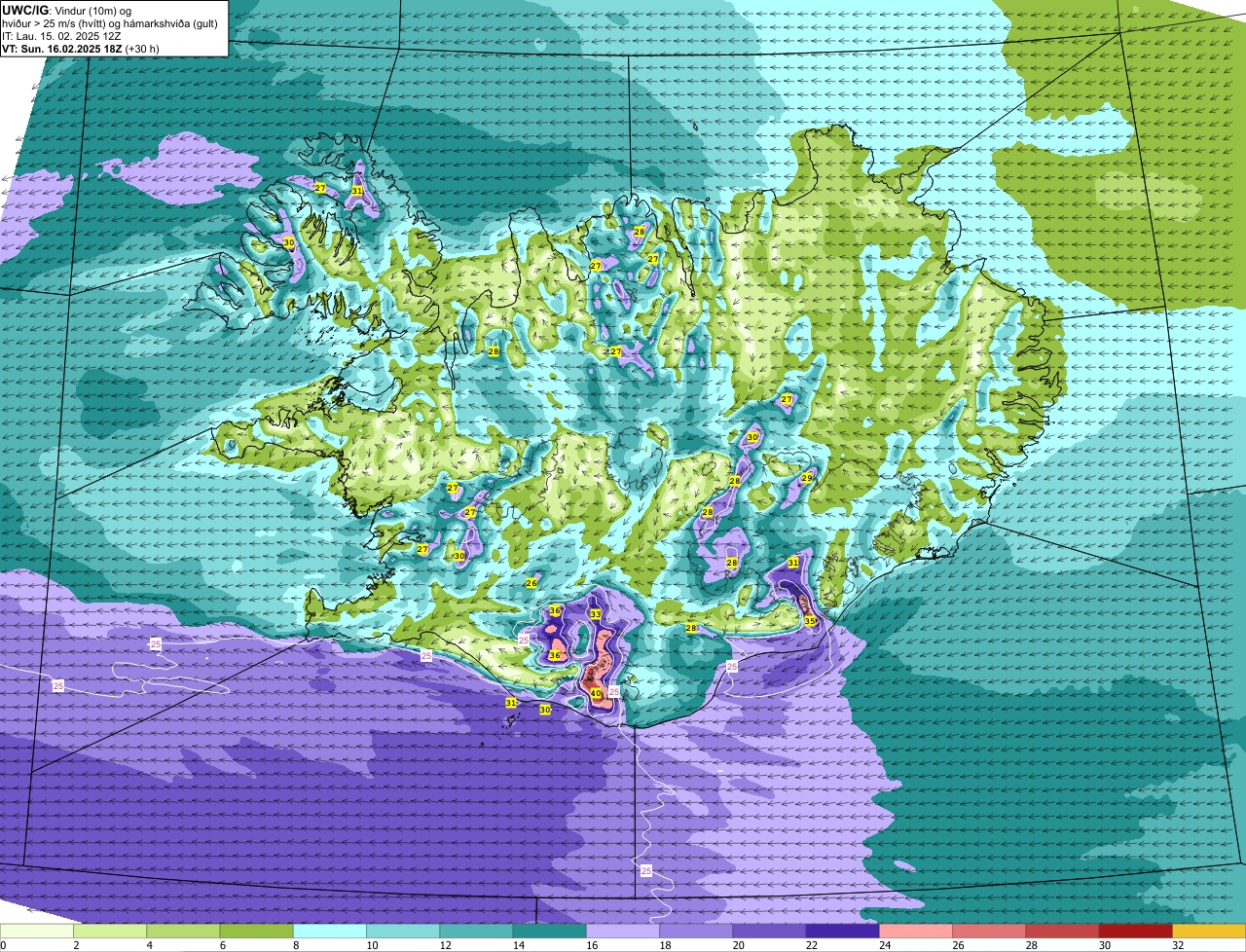Image resolution: width=1246 pixels, height=952 pixels.
Task: Click the legend swatch between 10 and 12
Action: (x=403, y=932)
